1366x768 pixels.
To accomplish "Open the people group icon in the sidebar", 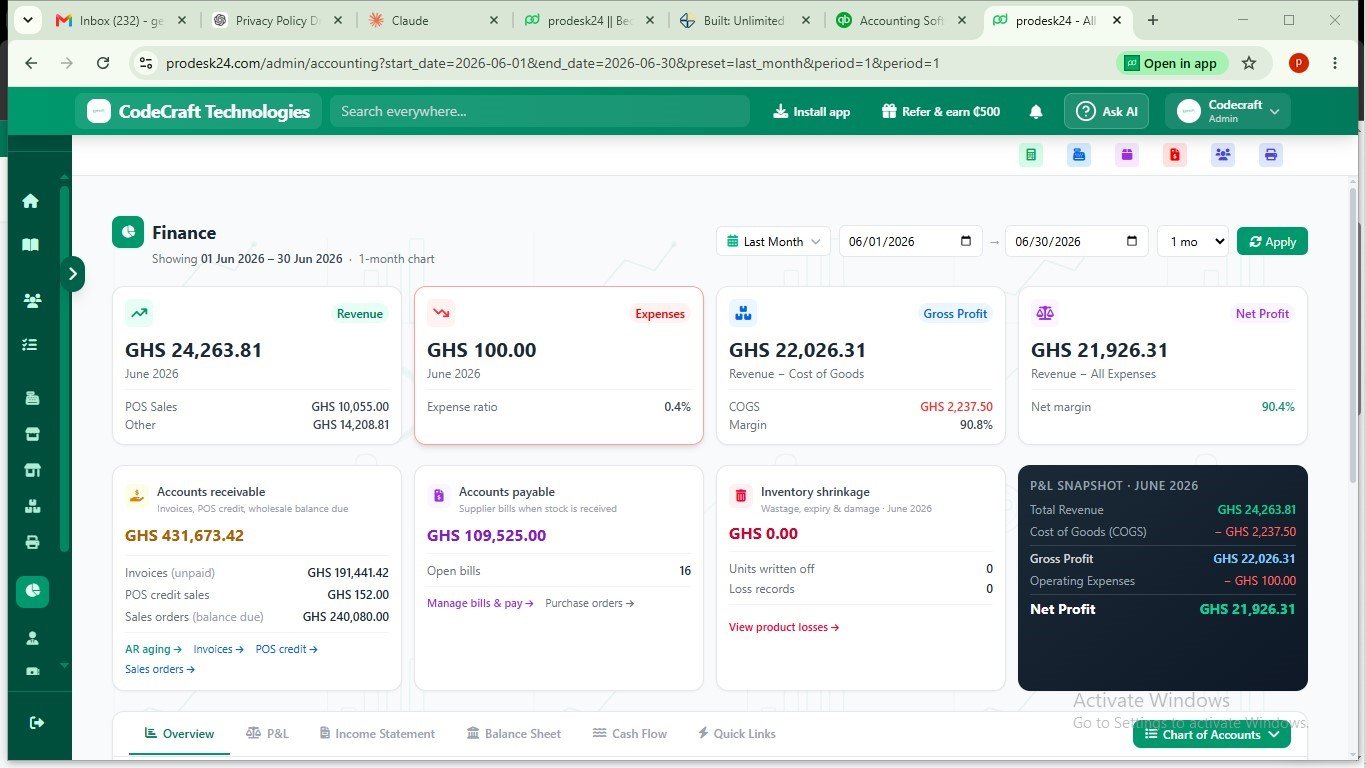I will click(x=32, y=300).
